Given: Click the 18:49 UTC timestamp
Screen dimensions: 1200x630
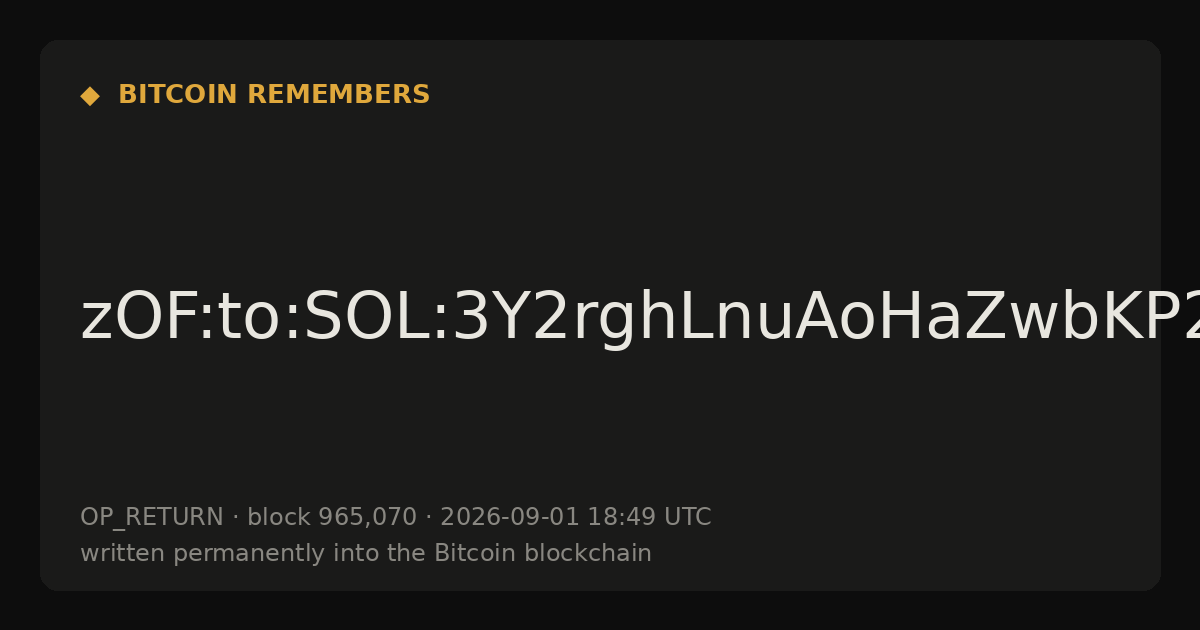Looking at the screenshot, I should [x=649, y=517].
